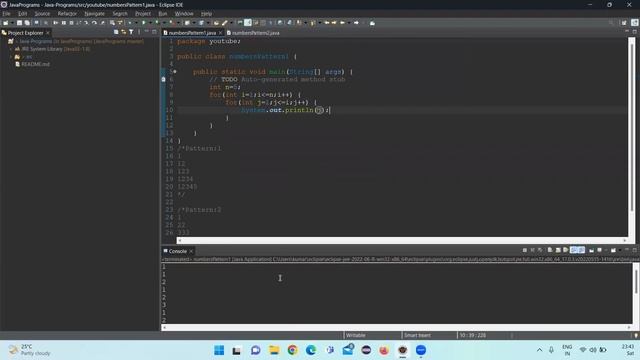640x360 pixels.
Task: Open the Refactor menu
Action: click(67, 13)
